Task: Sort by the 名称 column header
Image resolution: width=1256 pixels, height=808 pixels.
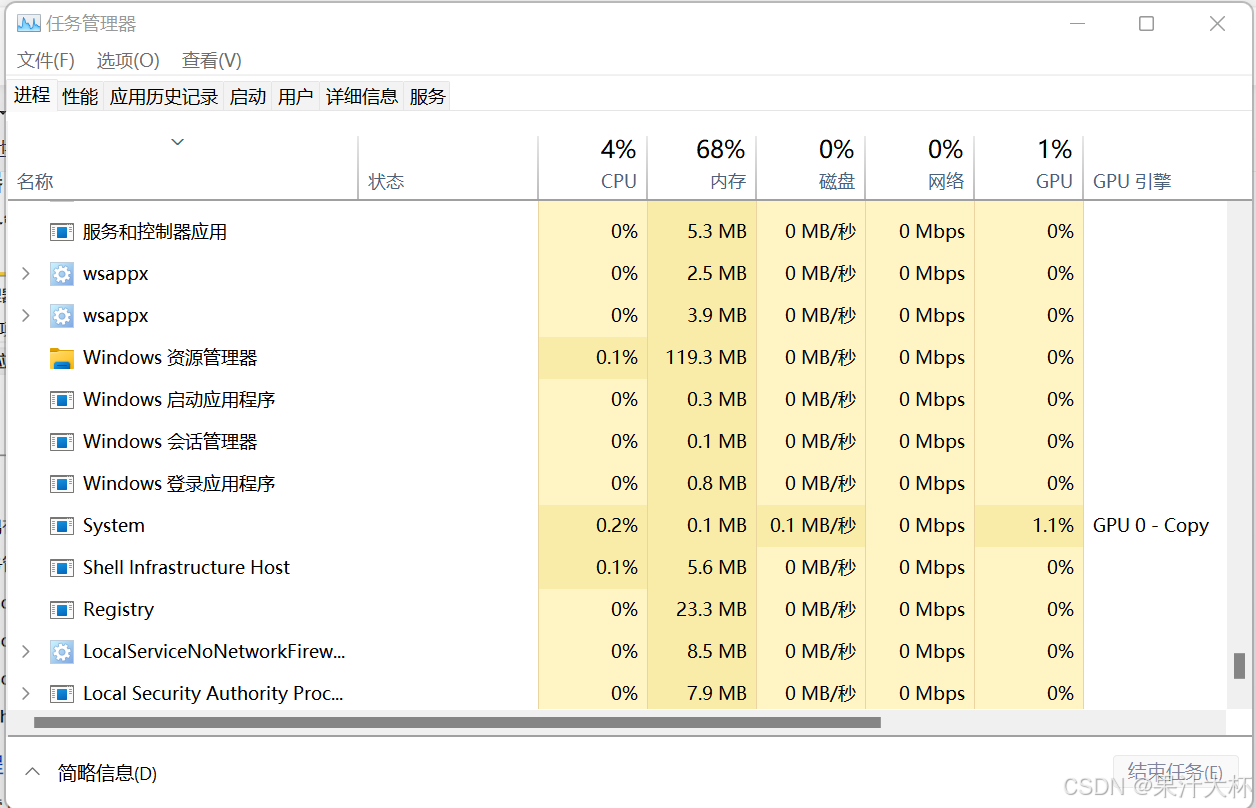Action: coord(183,168)
